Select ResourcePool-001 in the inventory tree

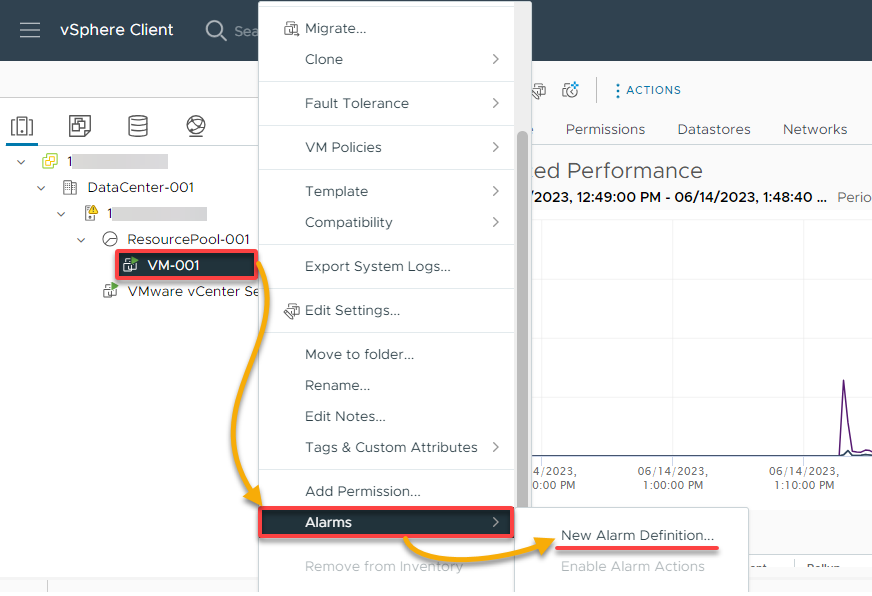pyautogui.click(x=188, y=240)
